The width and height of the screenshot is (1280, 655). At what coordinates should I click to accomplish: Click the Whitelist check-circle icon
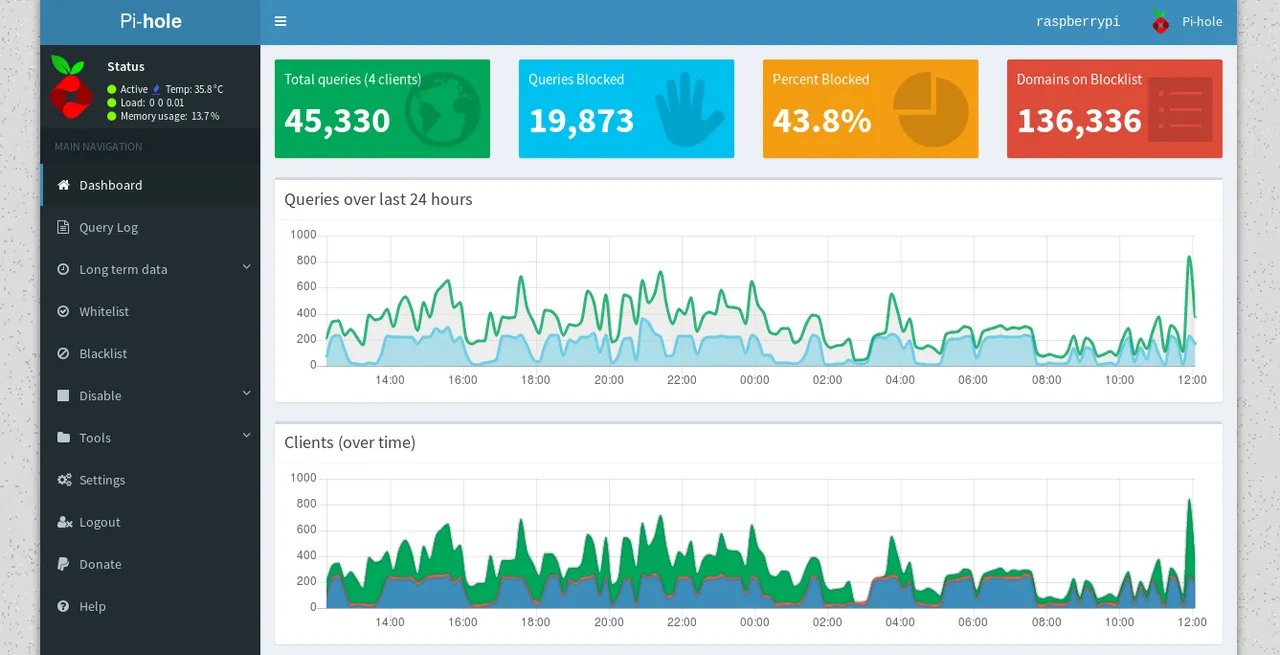coord(64,311)
